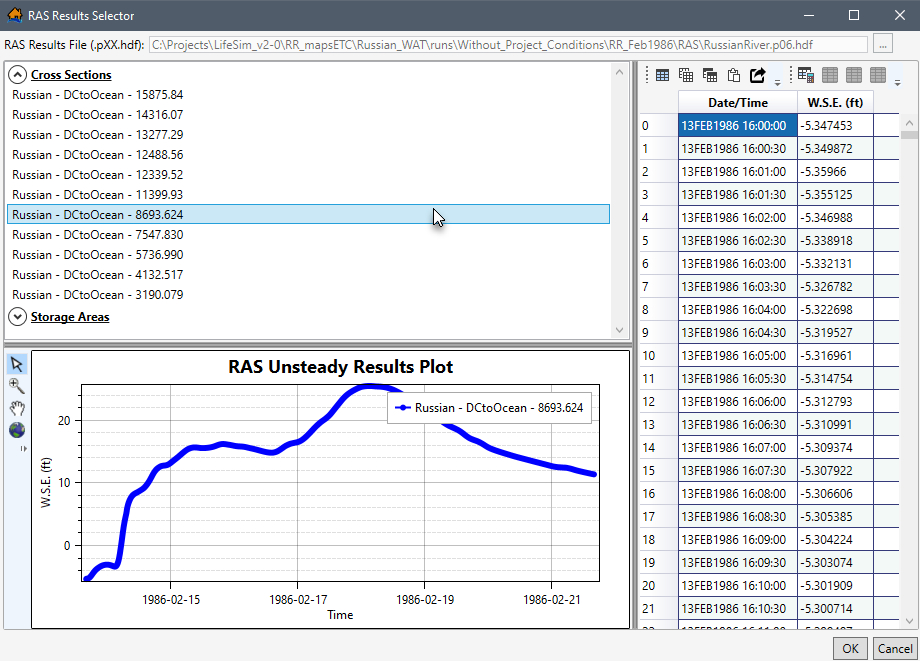Expand the Storage Areas section

pyautogui.click(x=17, y=316)
